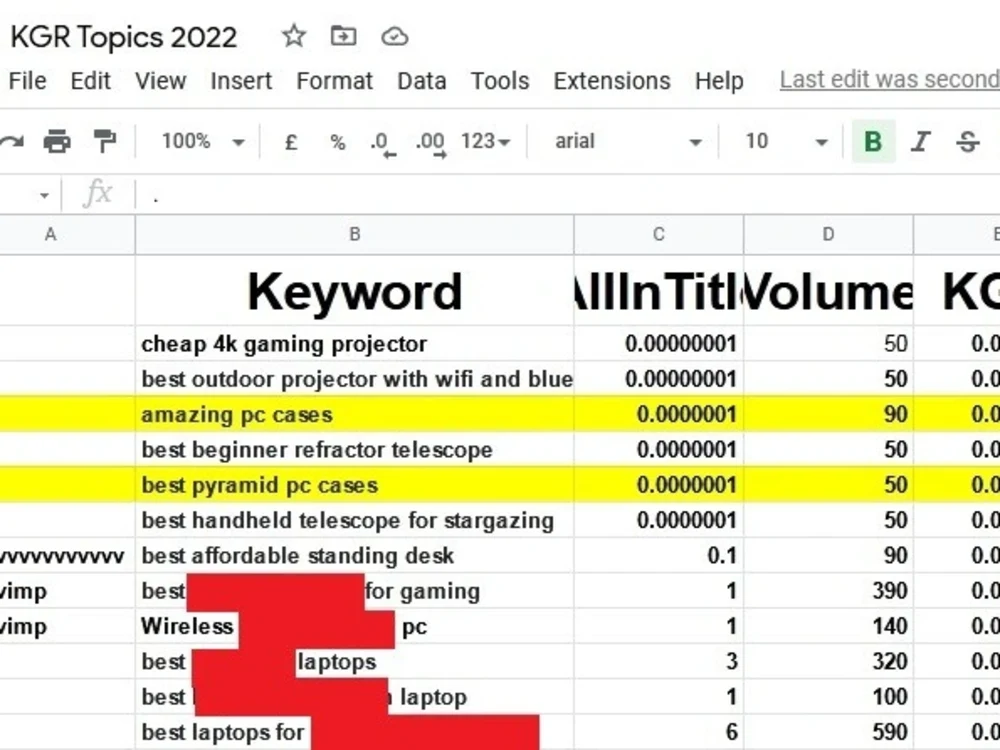Open the Format menu
This screenshot has height=750, width=1000.
point(334,81)
